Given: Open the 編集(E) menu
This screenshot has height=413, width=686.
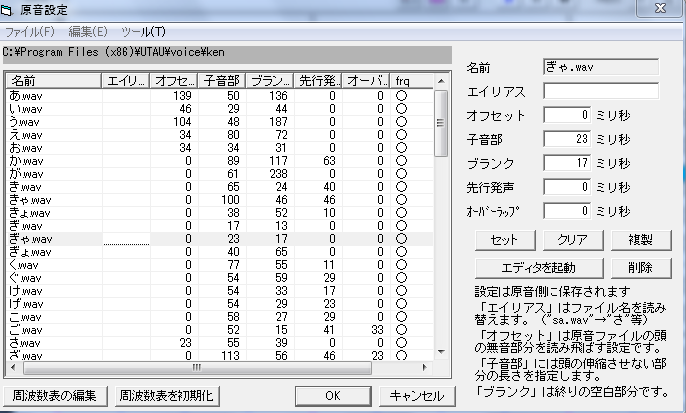Looking at the screenshot, I should pos(88,32).
